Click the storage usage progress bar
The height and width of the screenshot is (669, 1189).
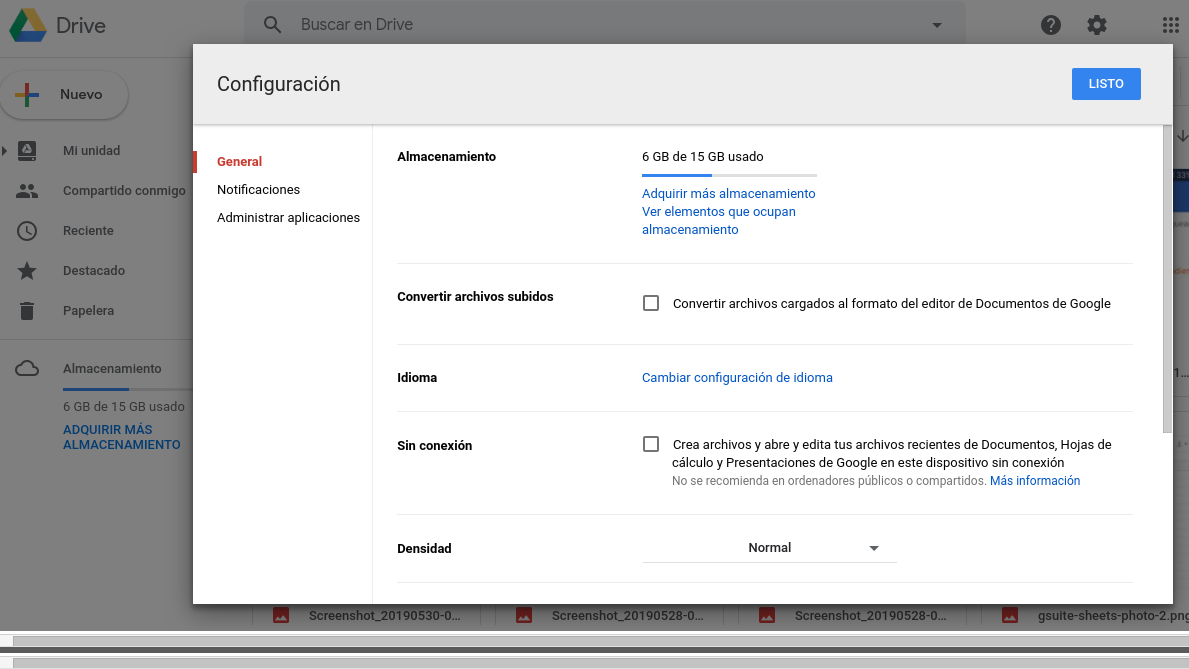(x=729, y=175)
